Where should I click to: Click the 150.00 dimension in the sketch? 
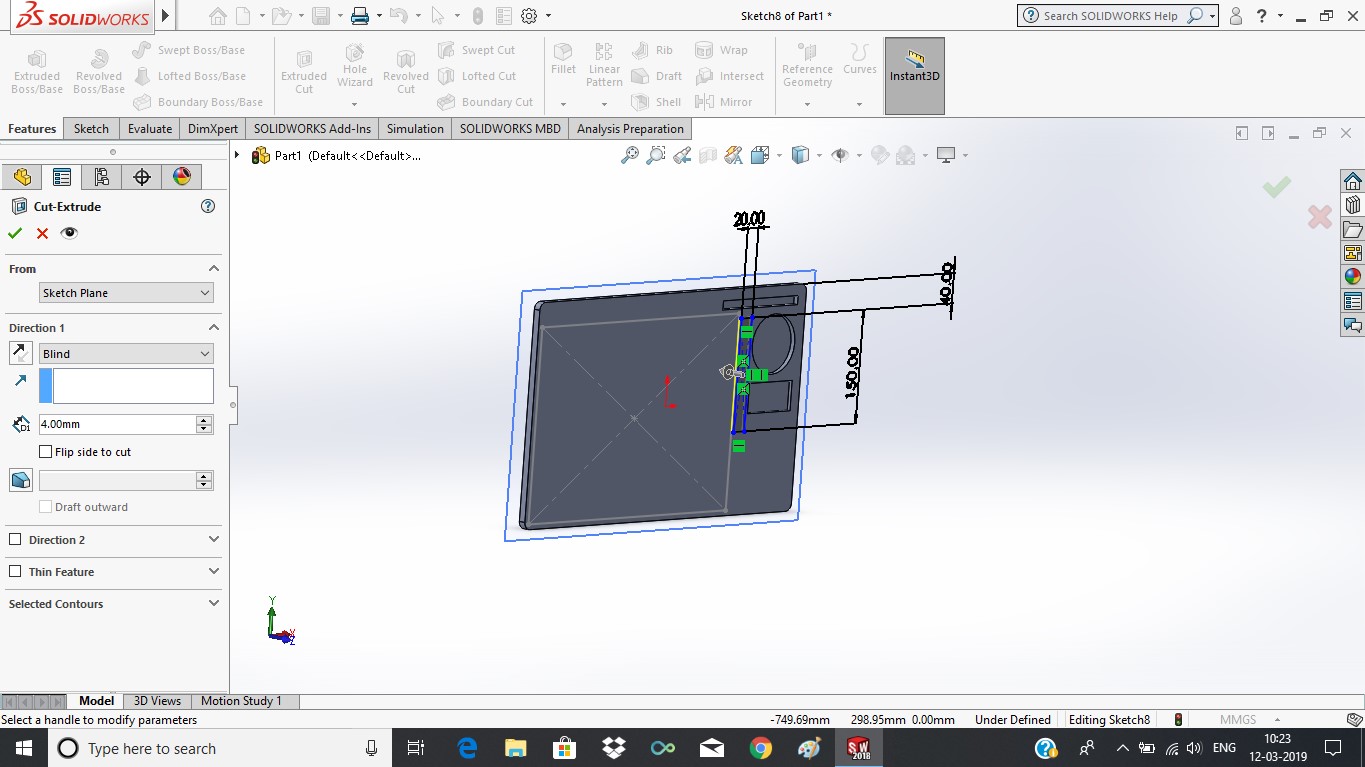[x=853, y=373]
